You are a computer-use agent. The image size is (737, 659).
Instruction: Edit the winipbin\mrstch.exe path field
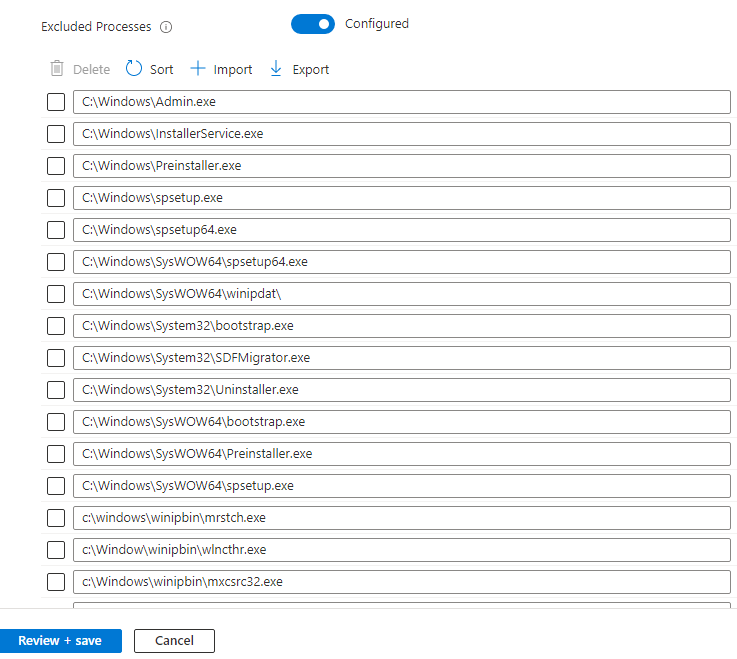coord(401,518)
